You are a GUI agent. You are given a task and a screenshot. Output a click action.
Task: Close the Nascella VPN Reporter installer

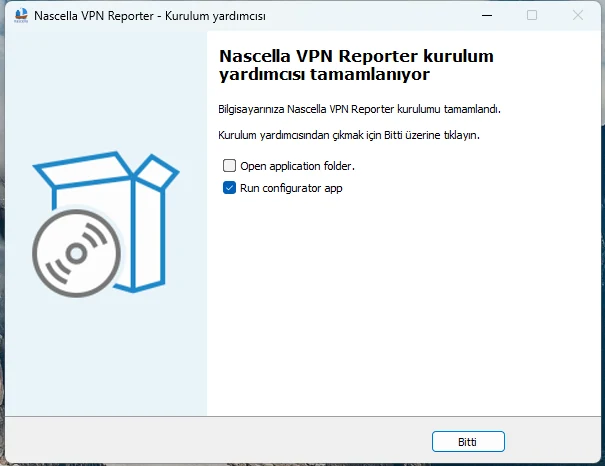click(578, 15)
